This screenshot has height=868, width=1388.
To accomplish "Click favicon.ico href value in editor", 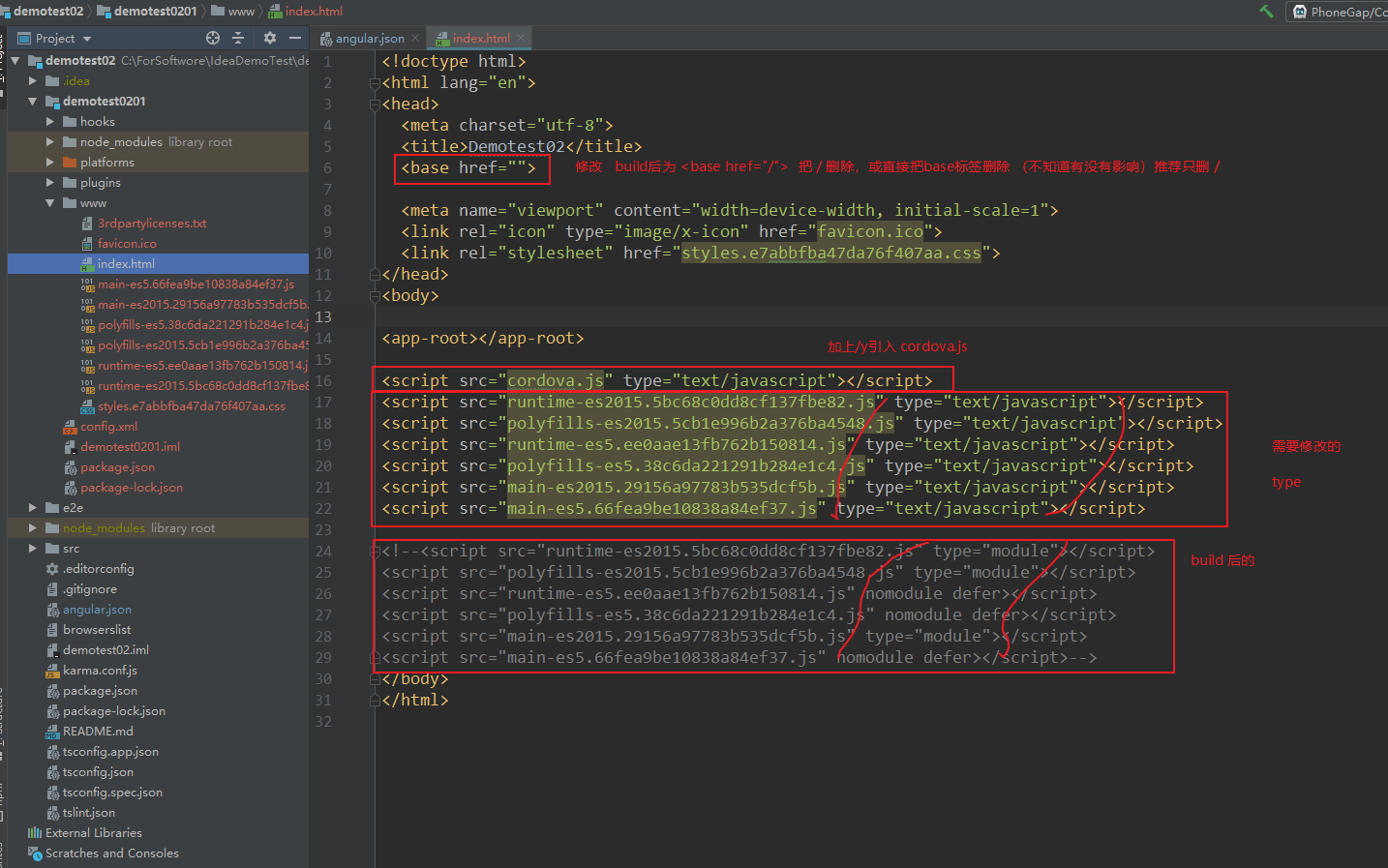I will point(870,231).
